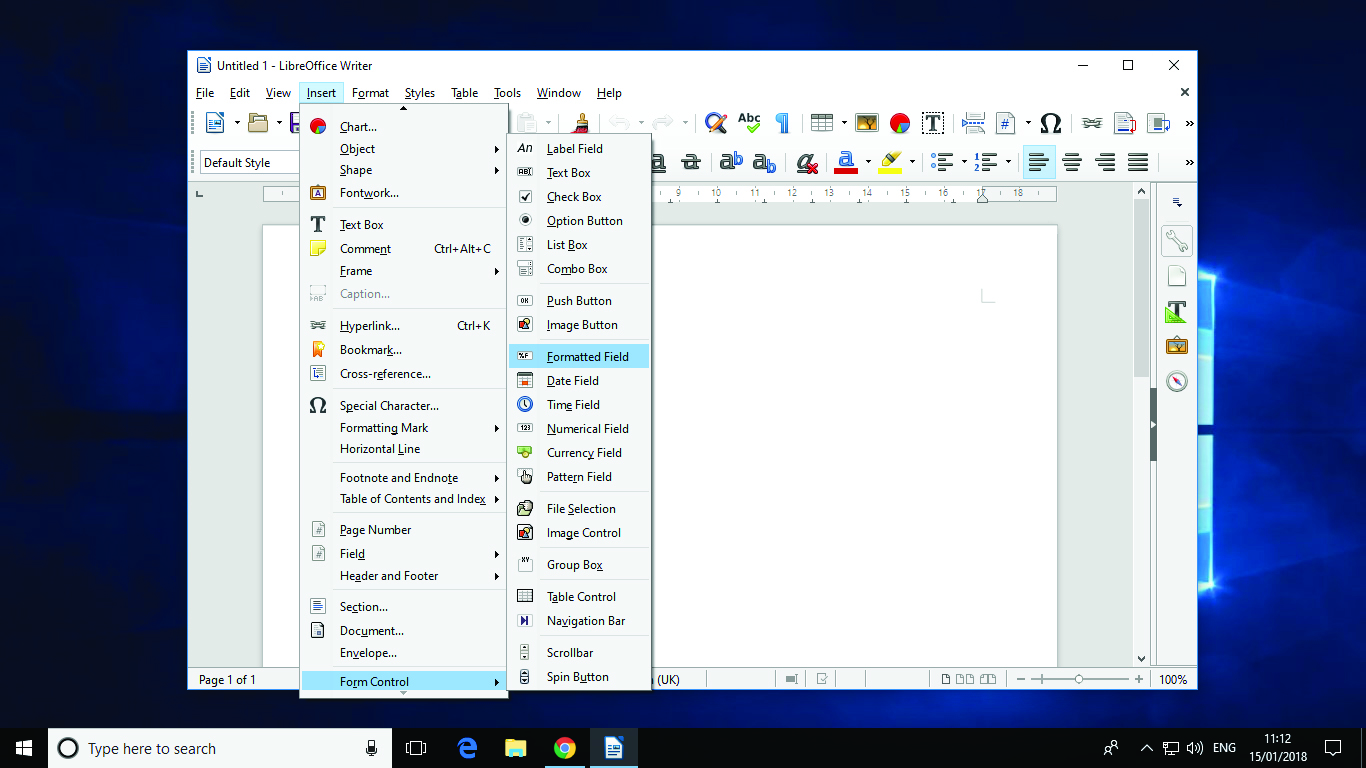
Task: Open the font color dropdown arrow
Action: point(868,162)
